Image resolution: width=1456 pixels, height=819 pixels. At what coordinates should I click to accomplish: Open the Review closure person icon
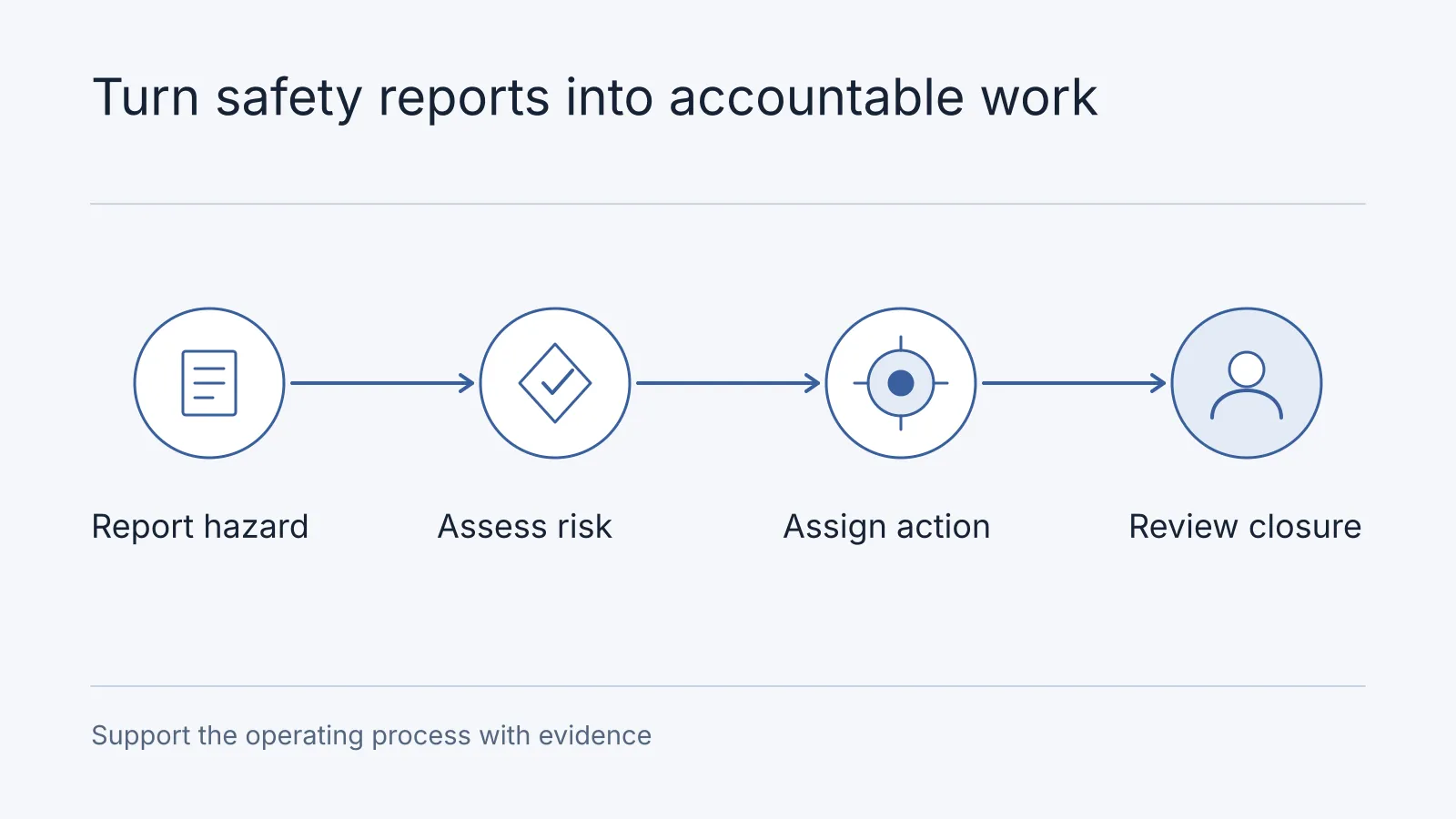tap(1247, 383)
